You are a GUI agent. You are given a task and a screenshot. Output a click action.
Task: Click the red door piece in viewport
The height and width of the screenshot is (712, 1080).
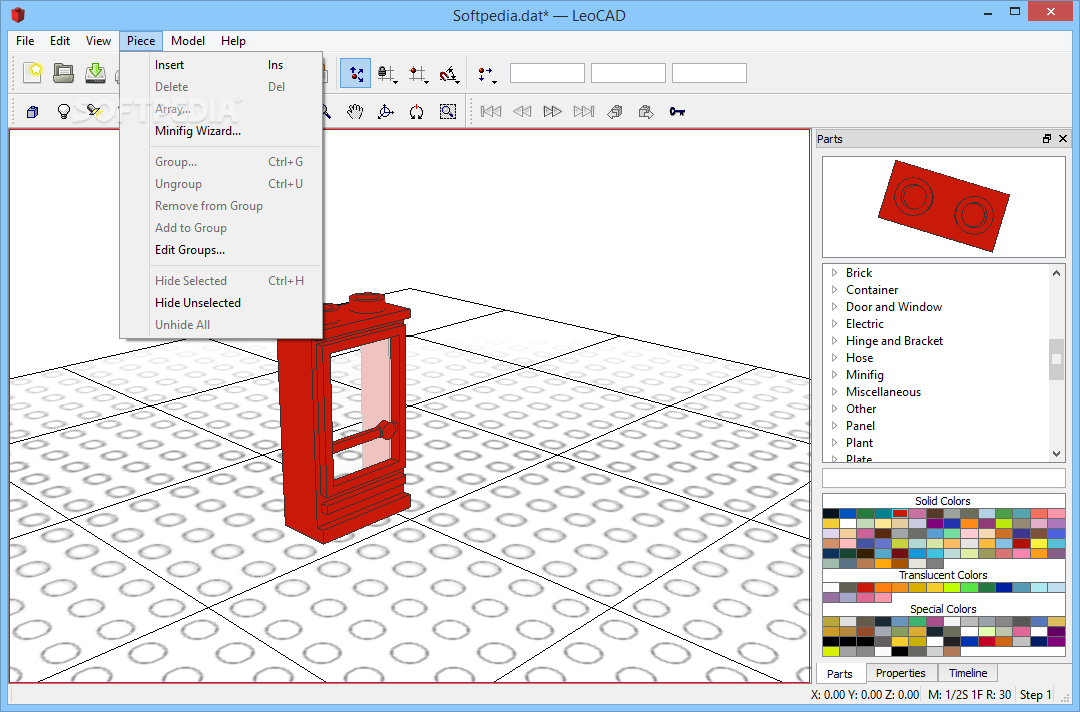click(x=344, y=427)
